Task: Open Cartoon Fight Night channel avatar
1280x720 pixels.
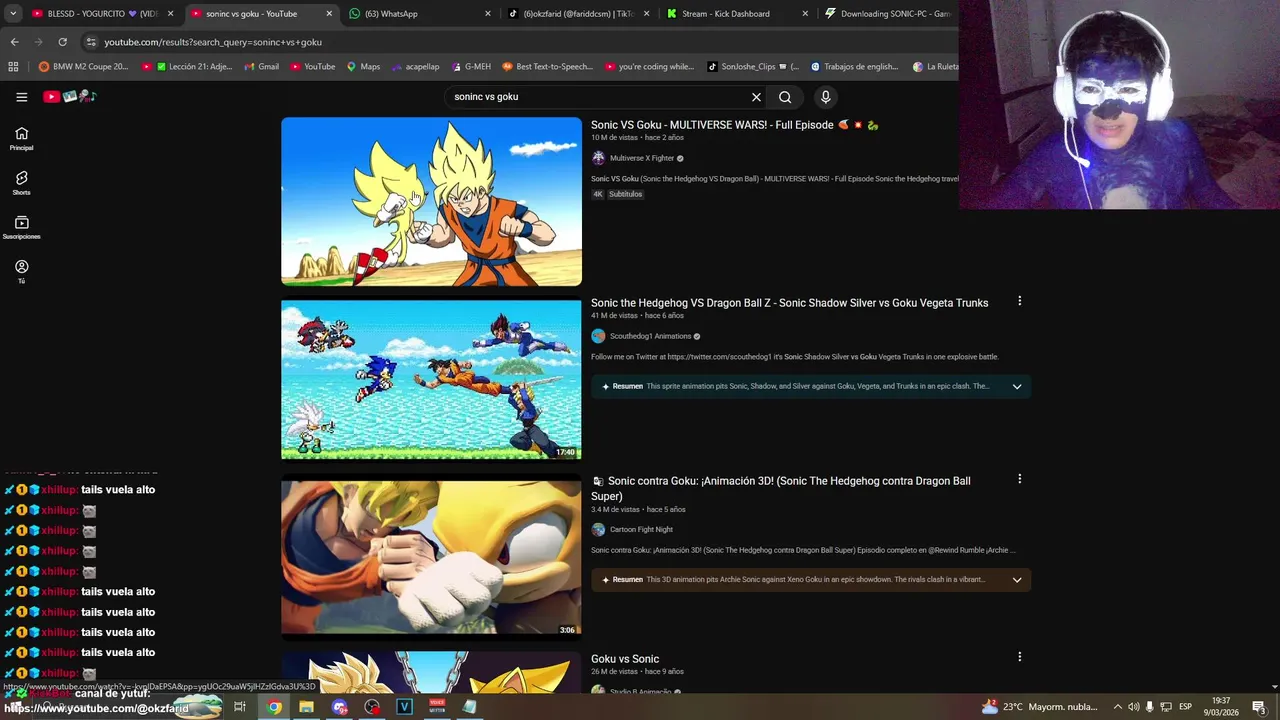Action: click(x=598, y=529)
